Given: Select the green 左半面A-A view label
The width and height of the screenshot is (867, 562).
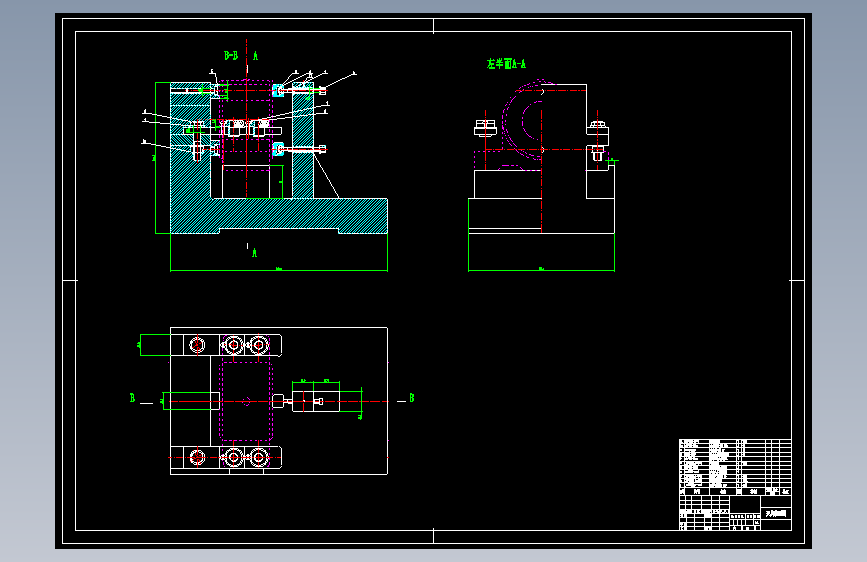Looking at the screenshot, I should [506, 64].
